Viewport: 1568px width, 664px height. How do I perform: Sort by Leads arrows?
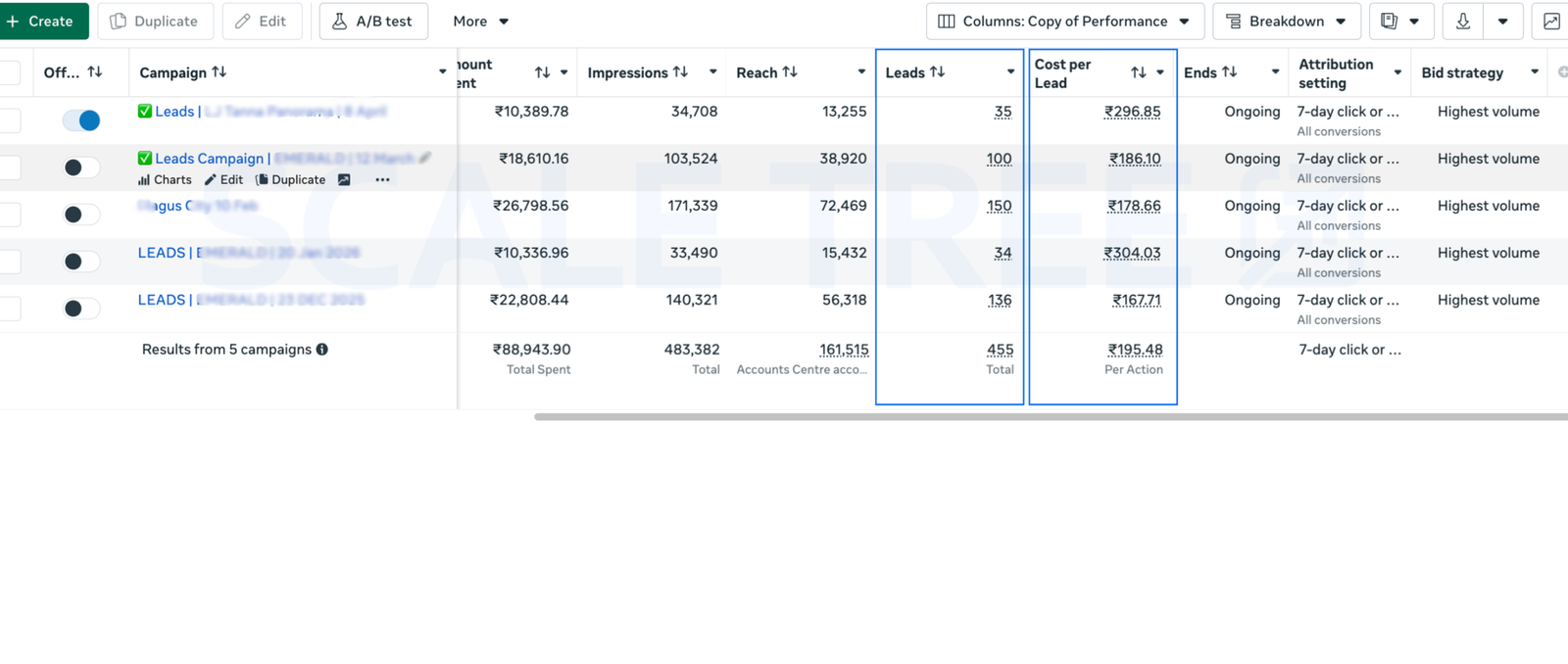point(937,71)
